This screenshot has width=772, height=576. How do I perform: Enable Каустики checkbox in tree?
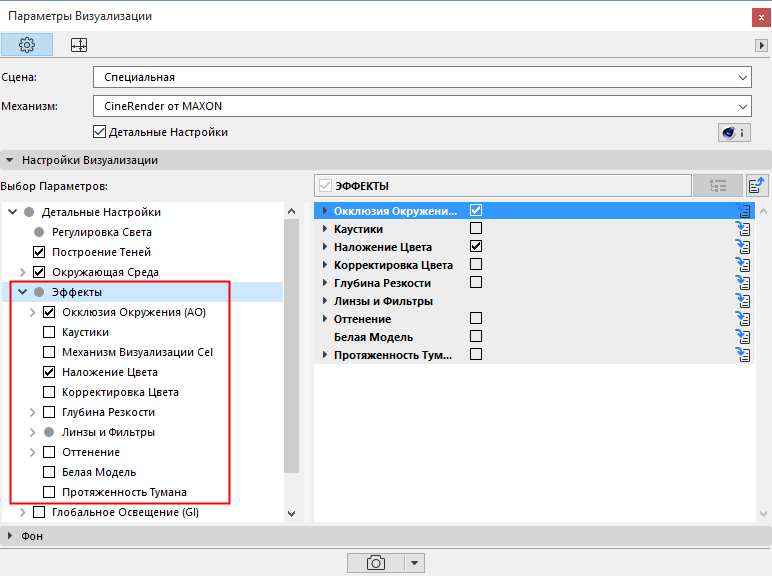(x=49, y=332)
